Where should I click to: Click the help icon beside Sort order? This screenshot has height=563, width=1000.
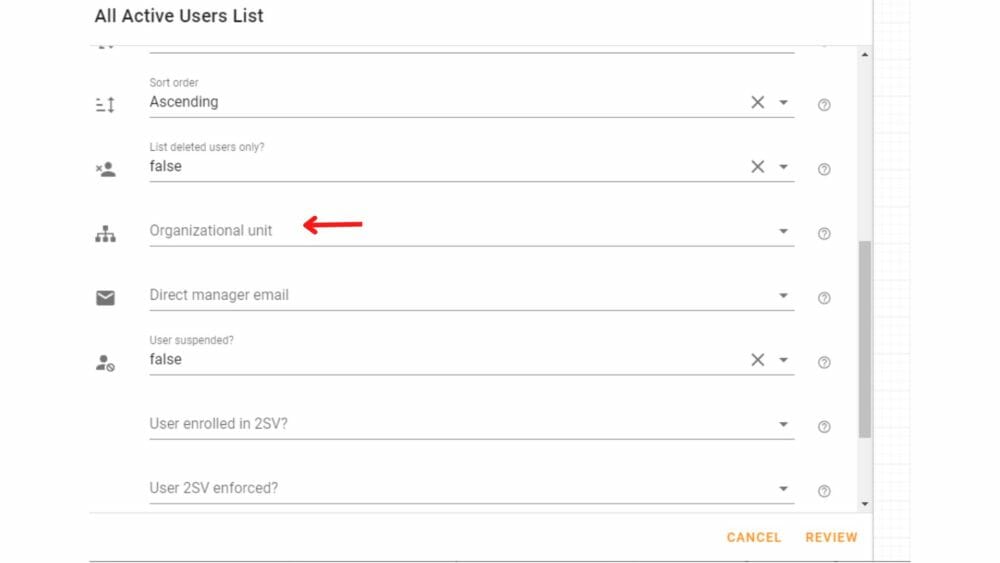click(x=824, y=105)
